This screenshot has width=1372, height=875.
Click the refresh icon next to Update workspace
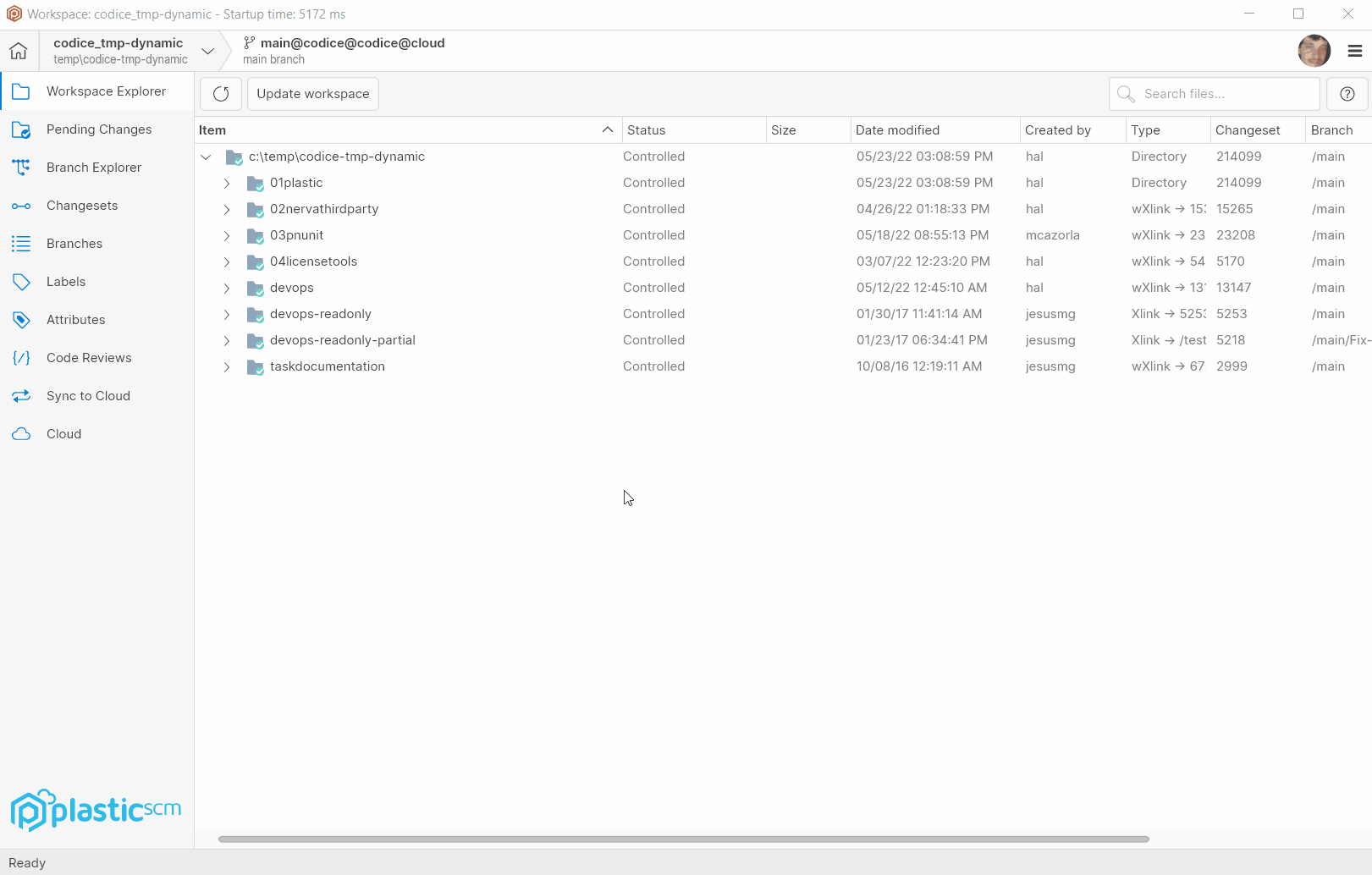[x=220, y=93]
